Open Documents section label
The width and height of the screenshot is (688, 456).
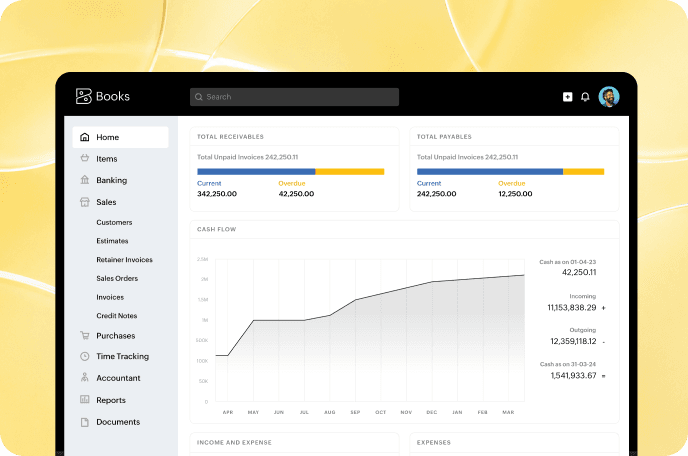coord(118,422)
